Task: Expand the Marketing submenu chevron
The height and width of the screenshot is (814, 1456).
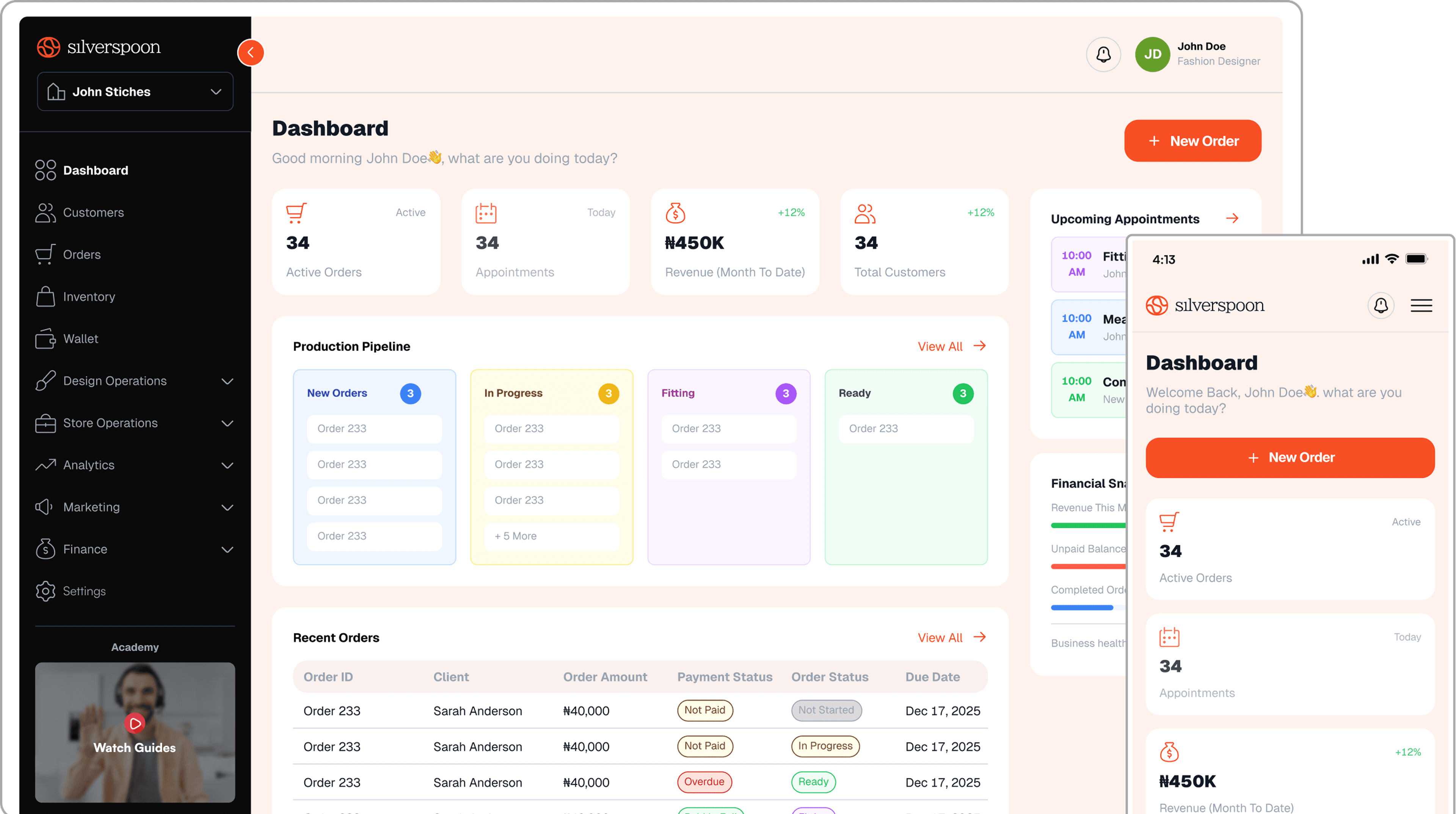Action: (x=227, y=507)
